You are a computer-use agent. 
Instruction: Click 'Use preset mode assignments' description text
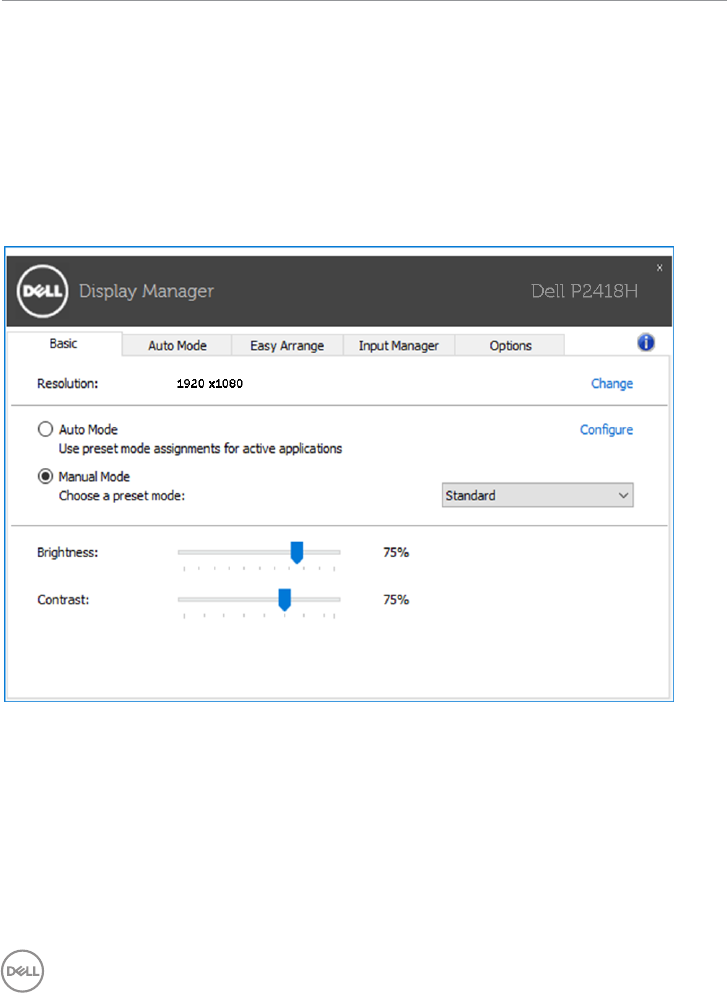point(200,448)
